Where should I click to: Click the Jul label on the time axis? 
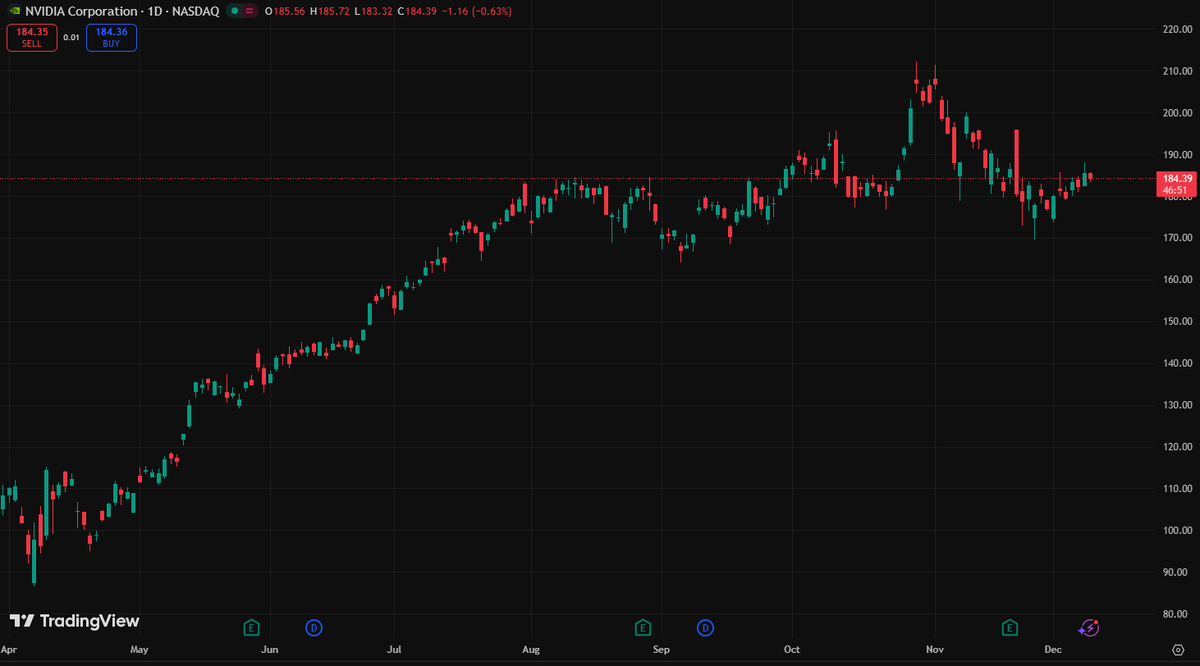point(394,650)
